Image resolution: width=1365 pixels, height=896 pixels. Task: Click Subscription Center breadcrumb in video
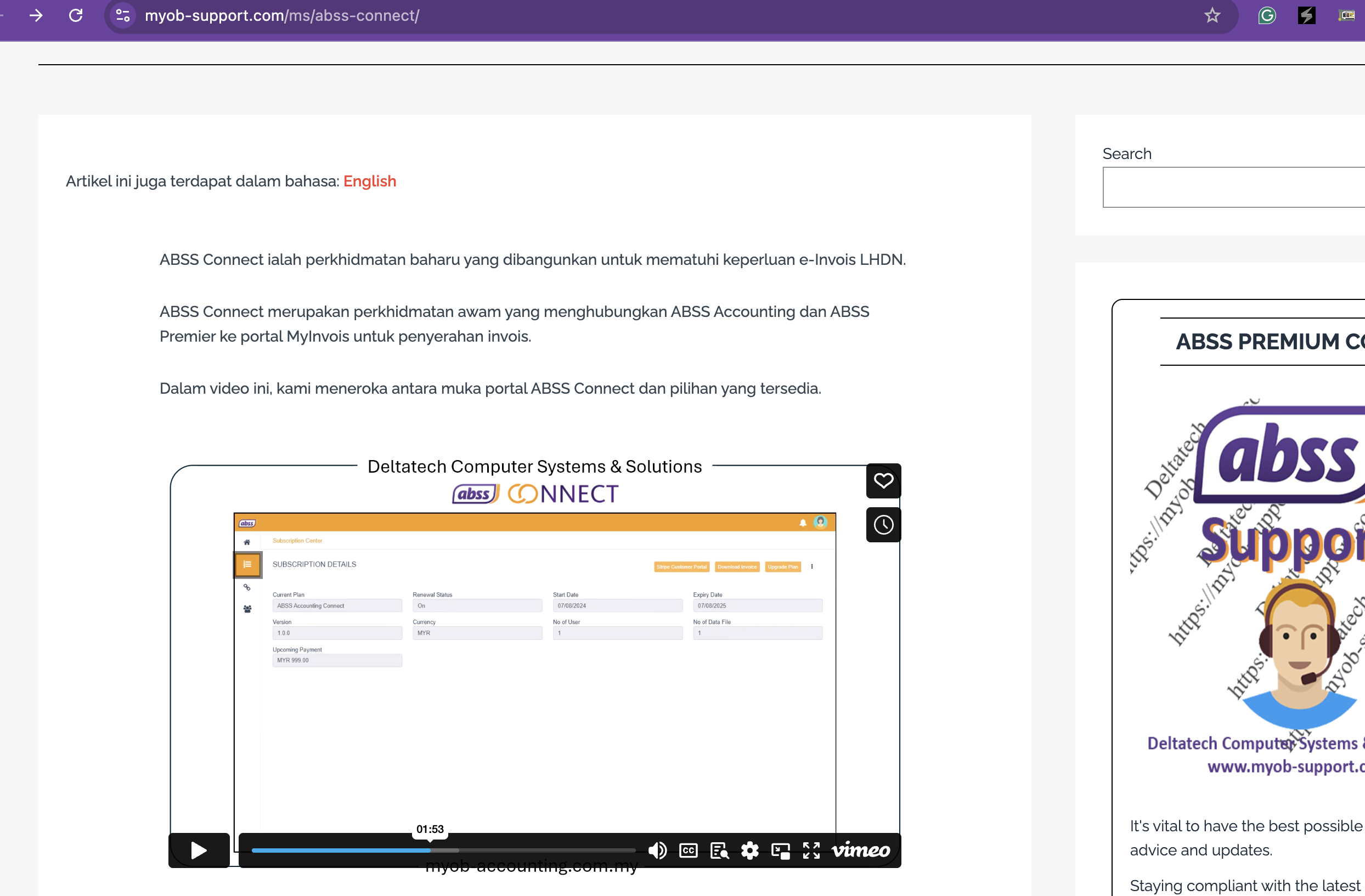297,541
